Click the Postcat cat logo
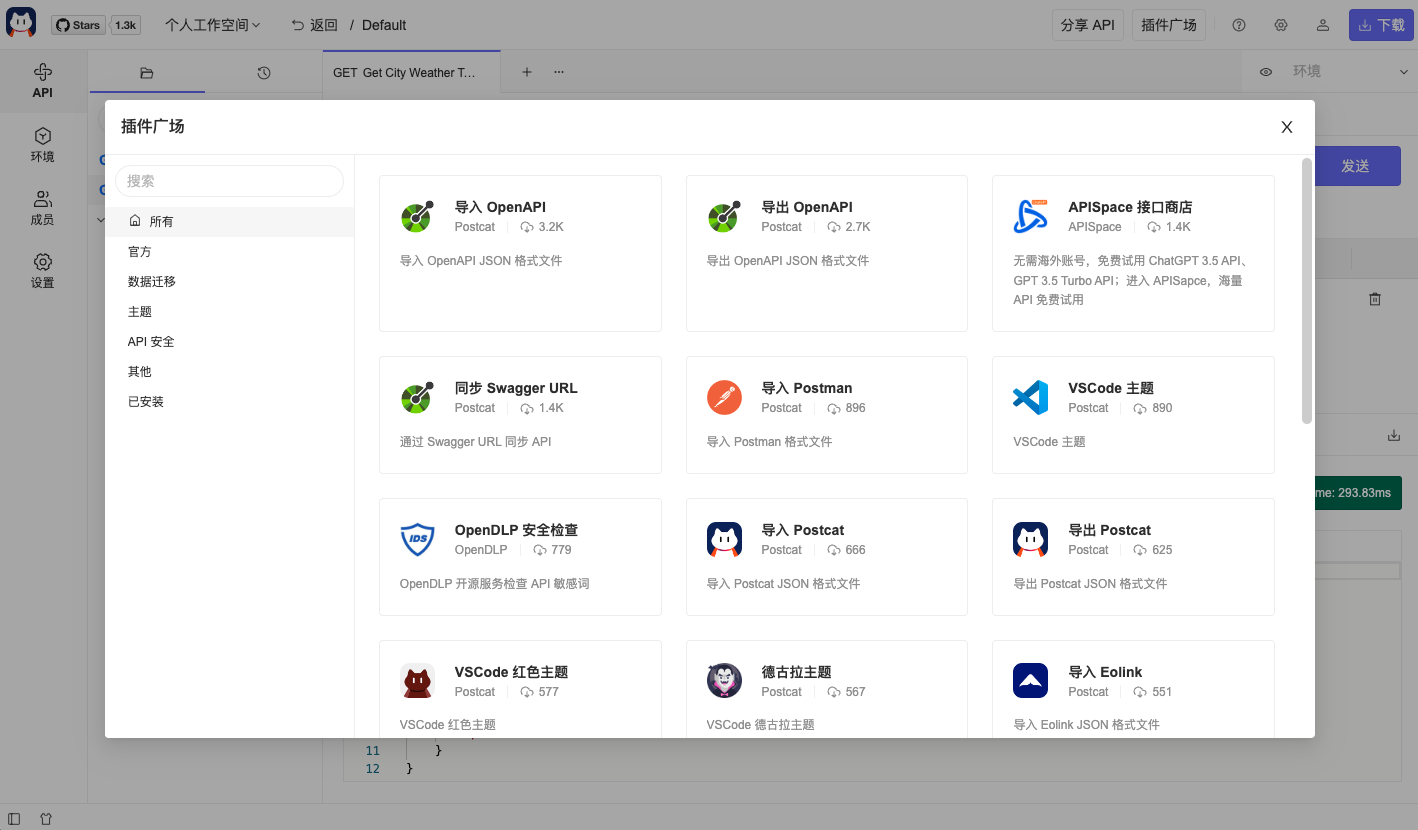The height and width of the screenshot is (830, 1418). pos(21,24)
